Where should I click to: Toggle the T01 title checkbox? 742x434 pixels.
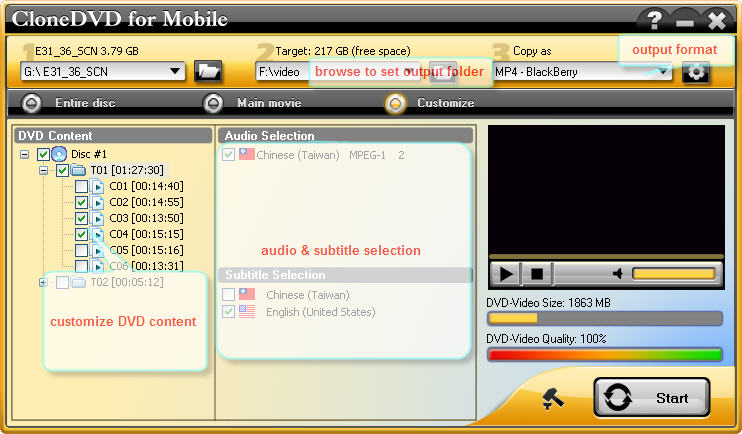(62, 170)
